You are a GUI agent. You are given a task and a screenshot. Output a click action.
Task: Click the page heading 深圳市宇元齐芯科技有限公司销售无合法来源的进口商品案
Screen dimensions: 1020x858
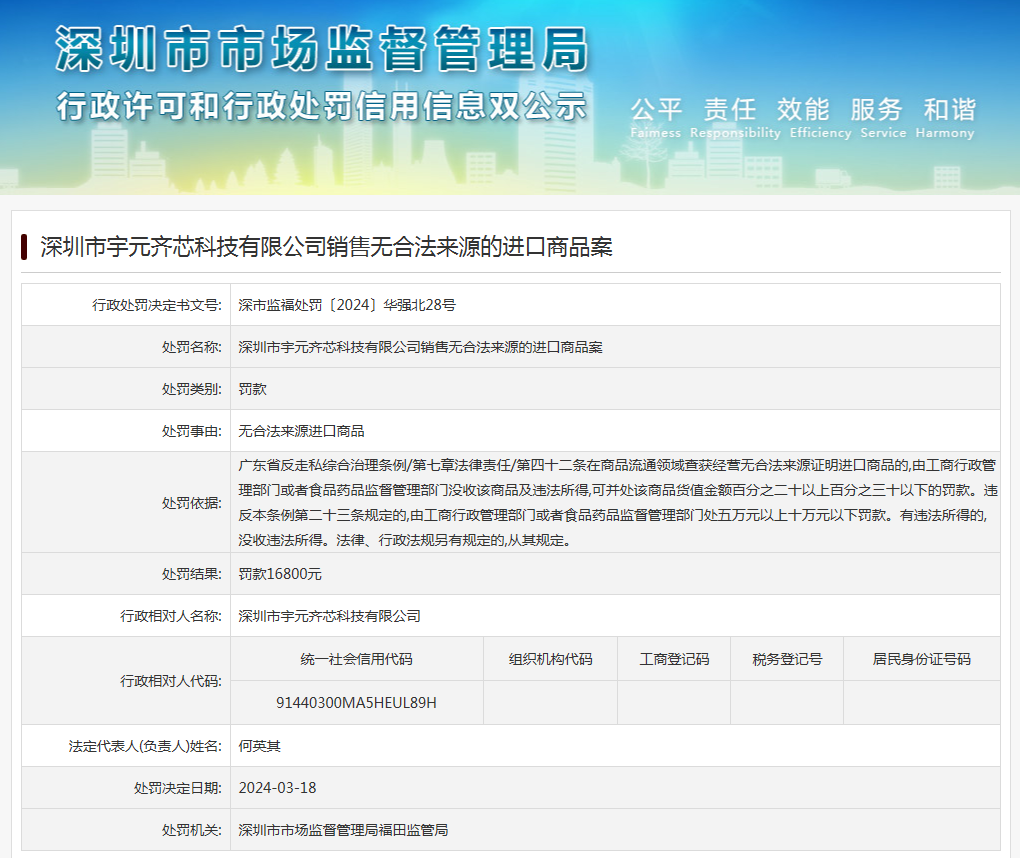(327, 247)
